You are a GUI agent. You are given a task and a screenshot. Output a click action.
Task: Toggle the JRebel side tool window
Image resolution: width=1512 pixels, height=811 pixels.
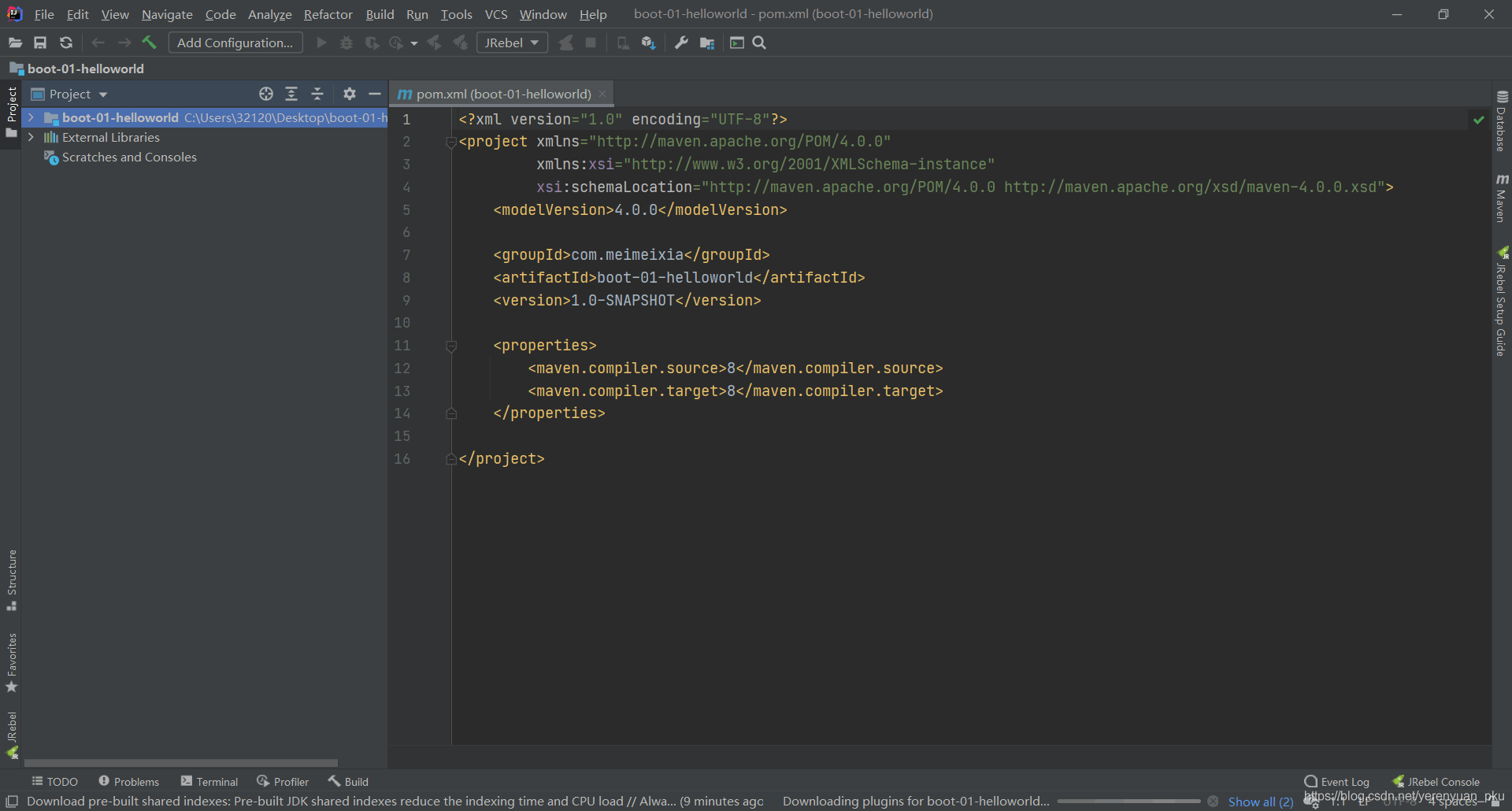tap(11, 735)
